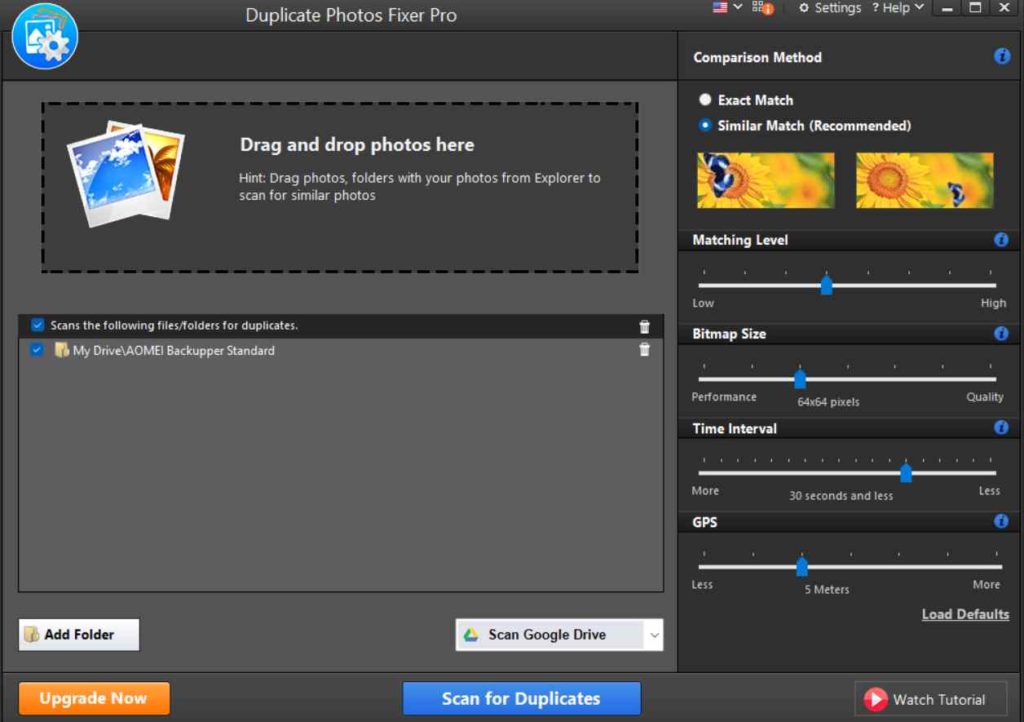Image resolution: width=1024 pixels, height=722 pixels.
Task: Click the GPS slider handle
Action: coord(802,566)
